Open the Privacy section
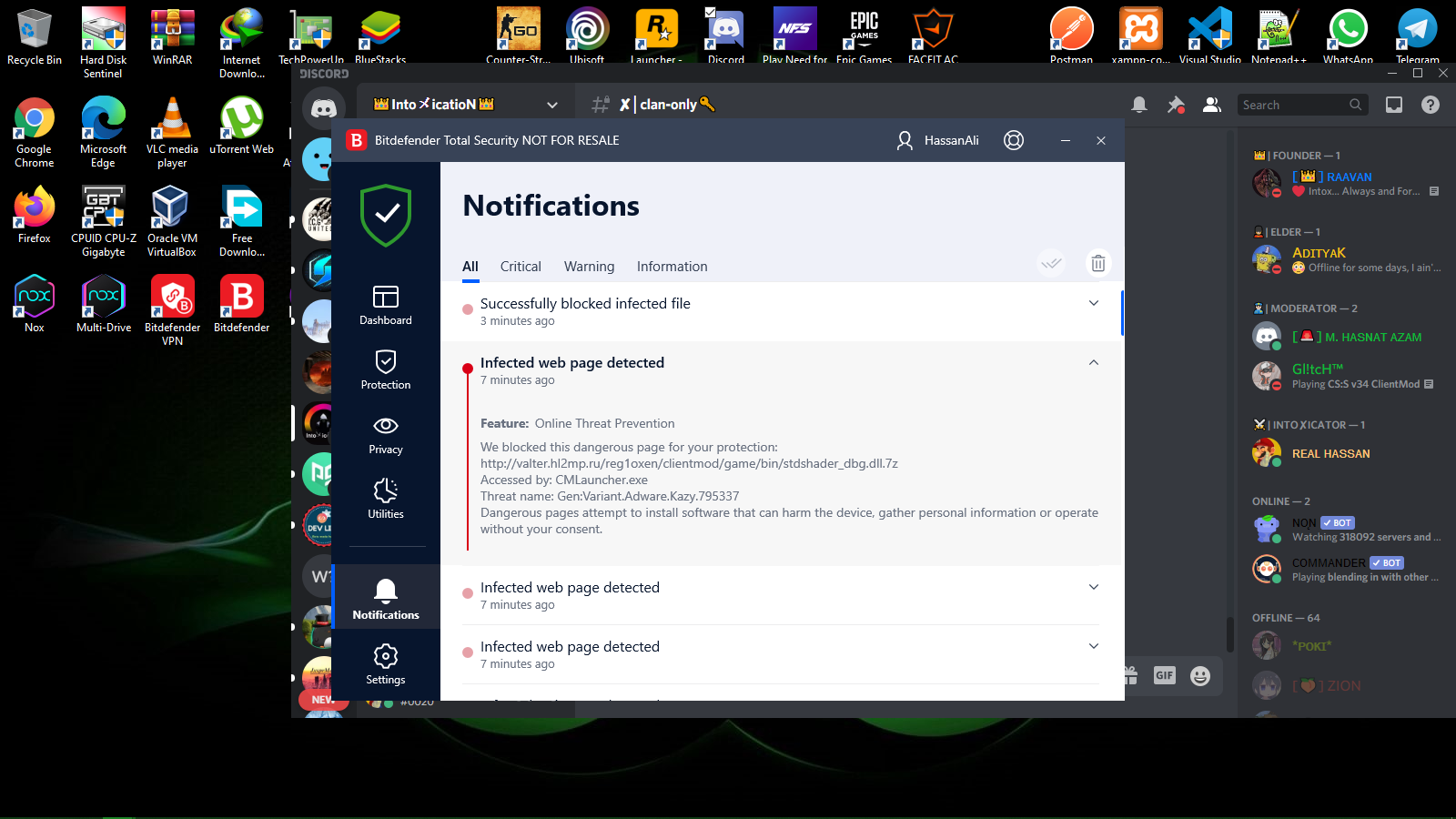The width and height of the screenshot is (1456, 819). pos(386,434)
